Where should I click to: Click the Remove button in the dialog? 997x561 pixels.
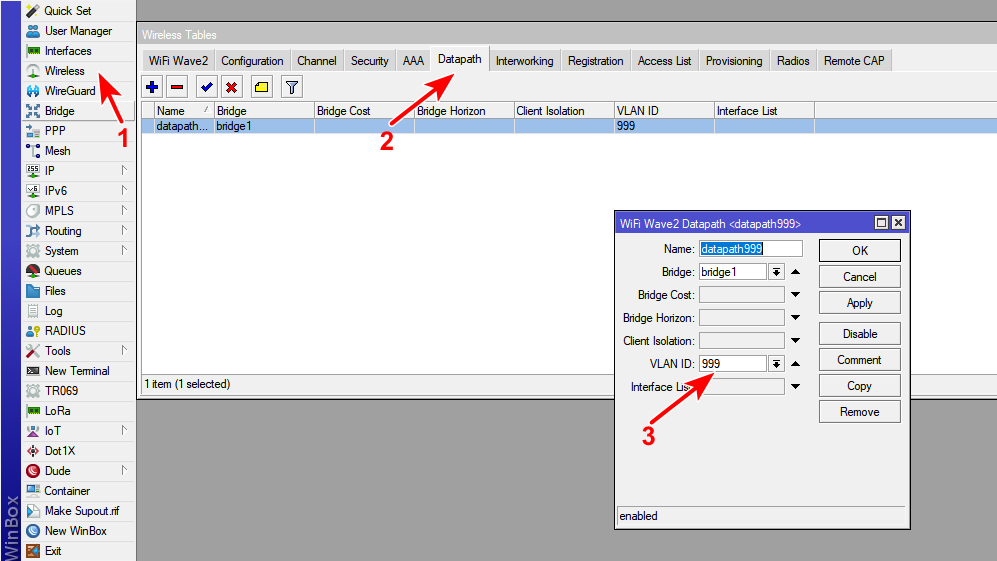(860, 412)
